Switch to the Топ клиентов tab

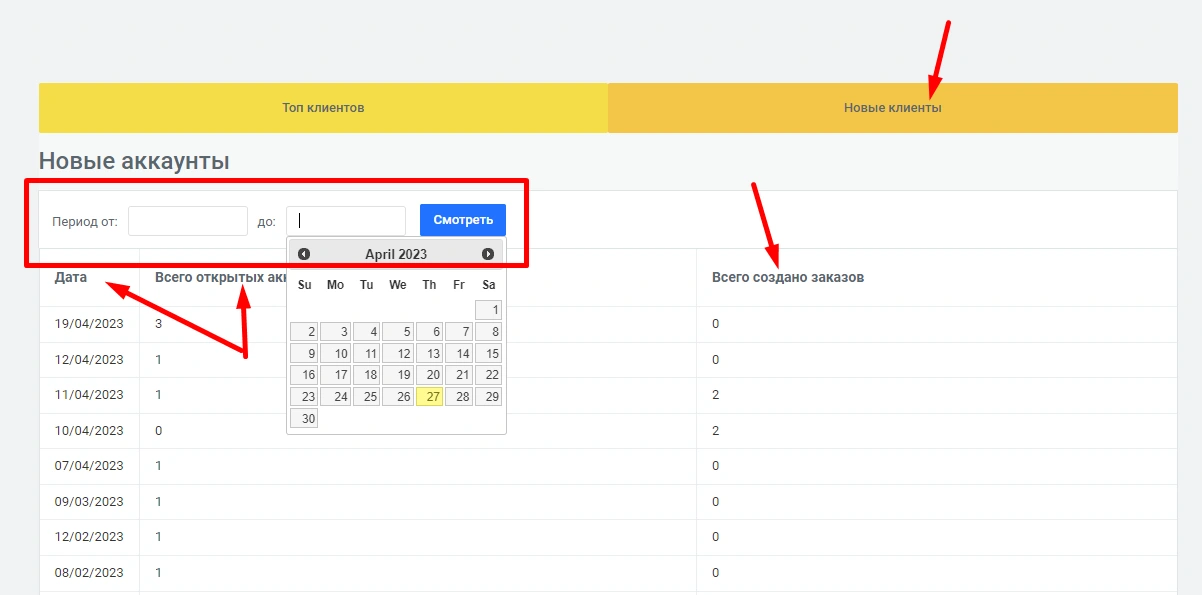[x=323, y=108]
